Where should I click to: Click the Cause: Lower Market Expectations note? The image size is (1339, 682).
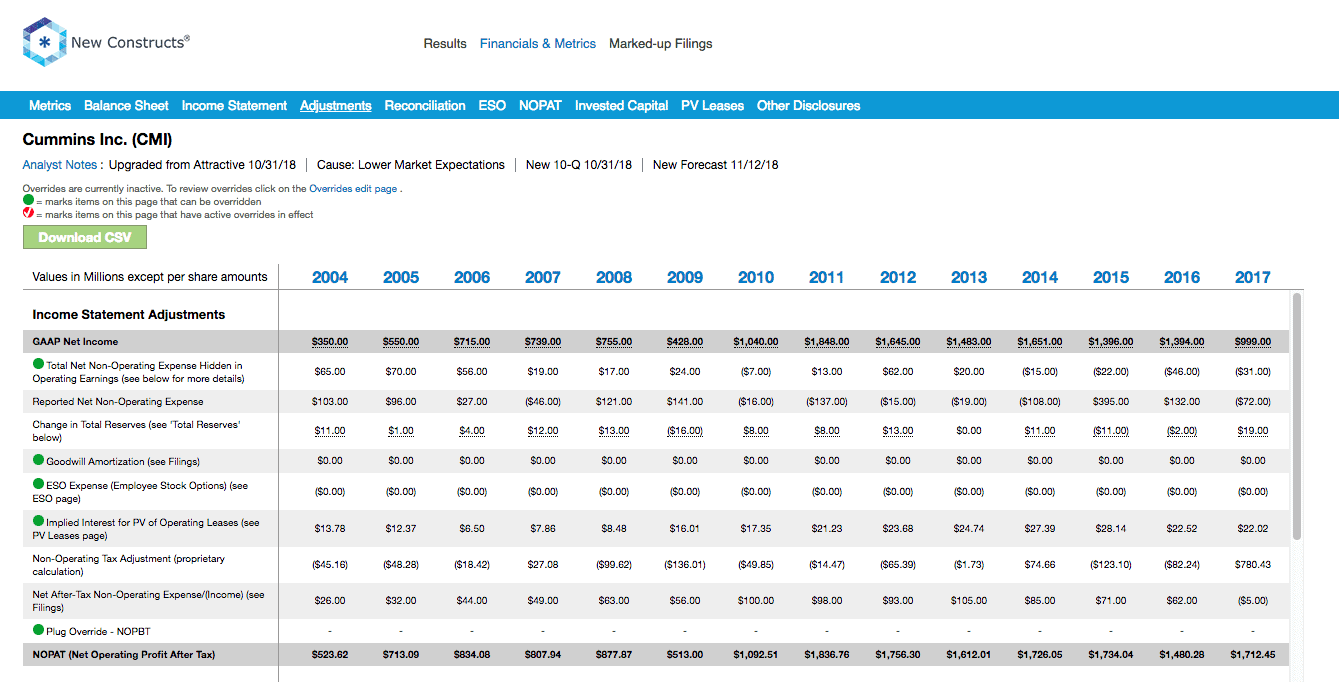411,165
